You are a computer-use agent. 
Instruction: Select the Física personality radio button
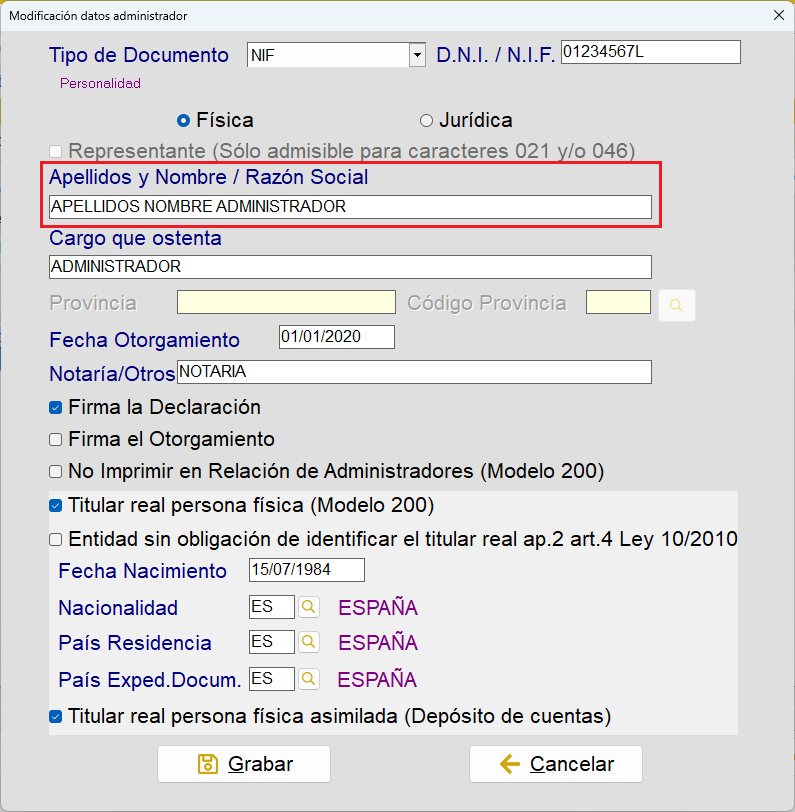(183, 121)
